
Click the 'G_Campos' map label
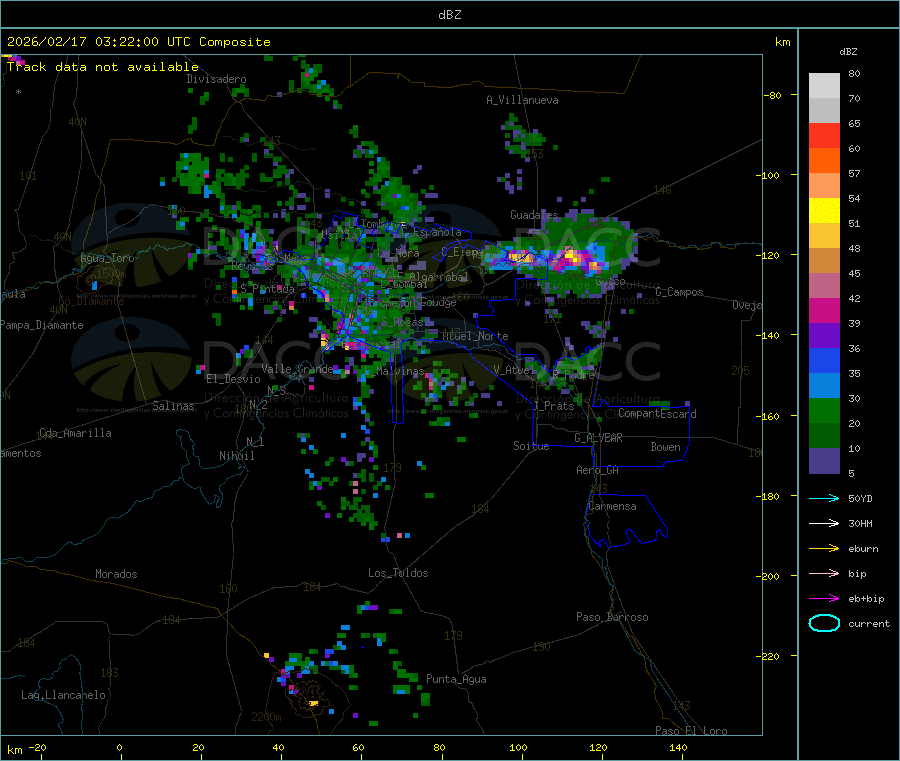click(679, 292)
